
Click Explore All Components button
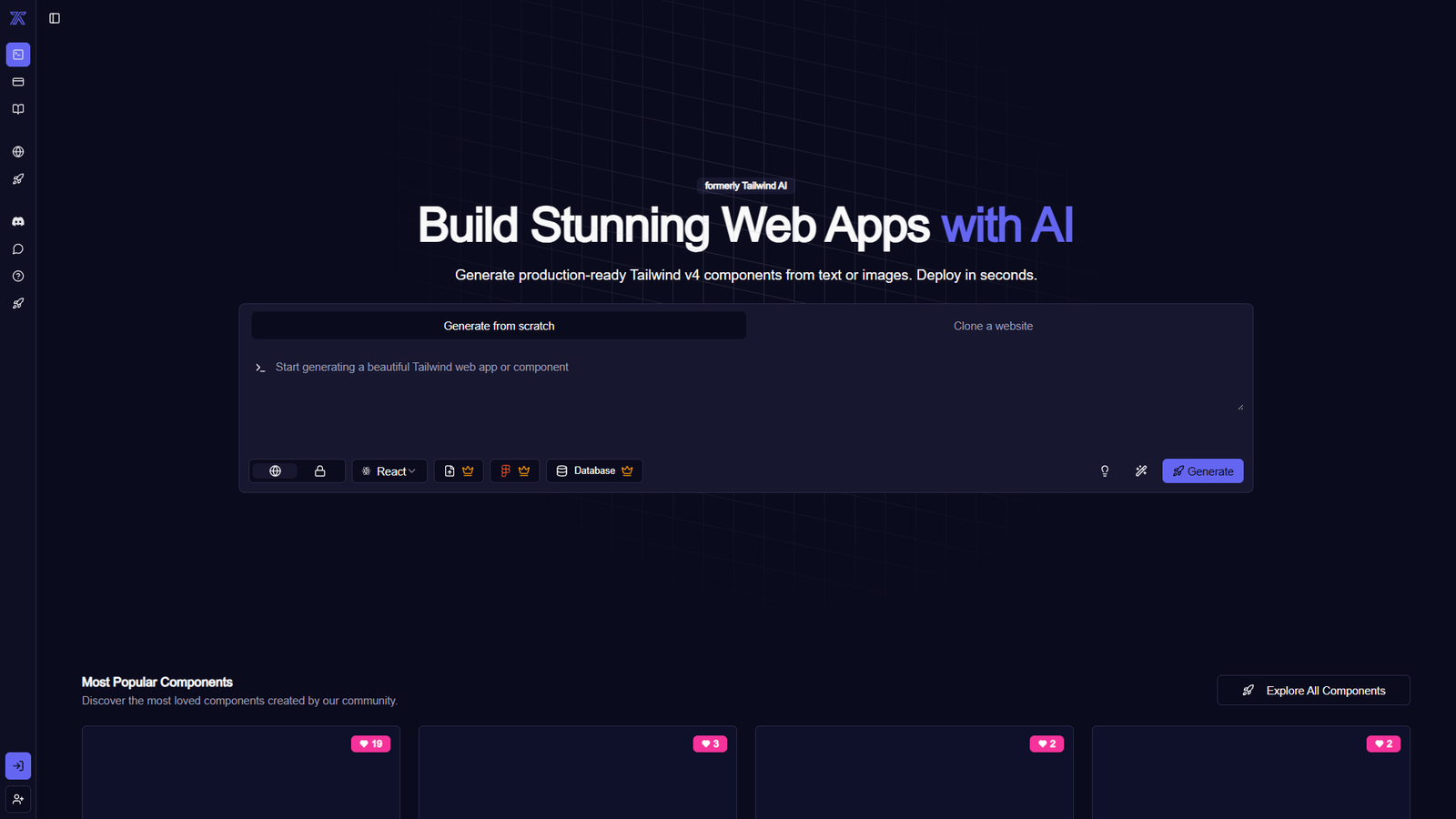(x=1313, y=691)
